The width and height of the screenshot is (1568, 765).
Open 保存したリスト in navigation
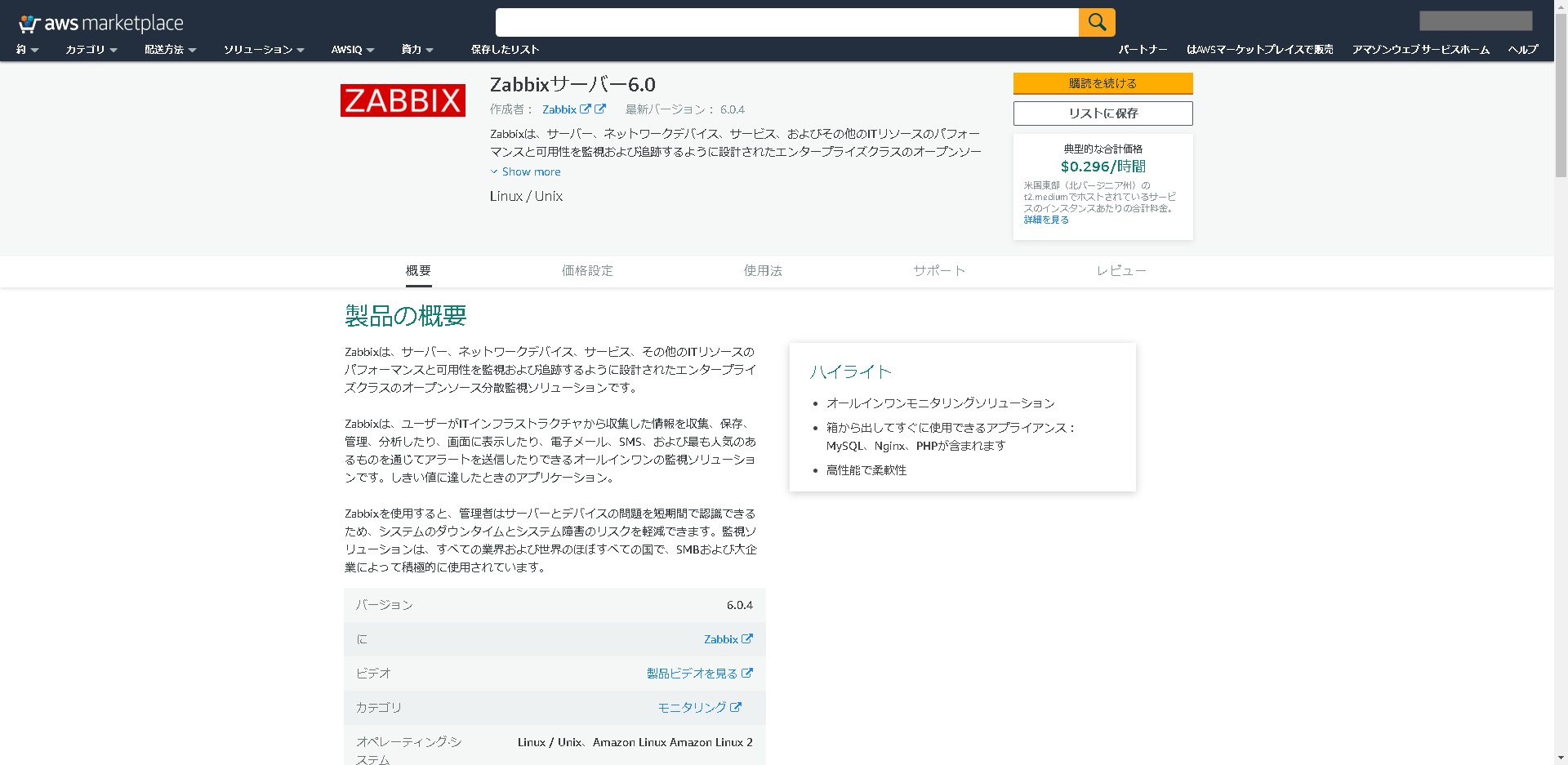(505, 50)
